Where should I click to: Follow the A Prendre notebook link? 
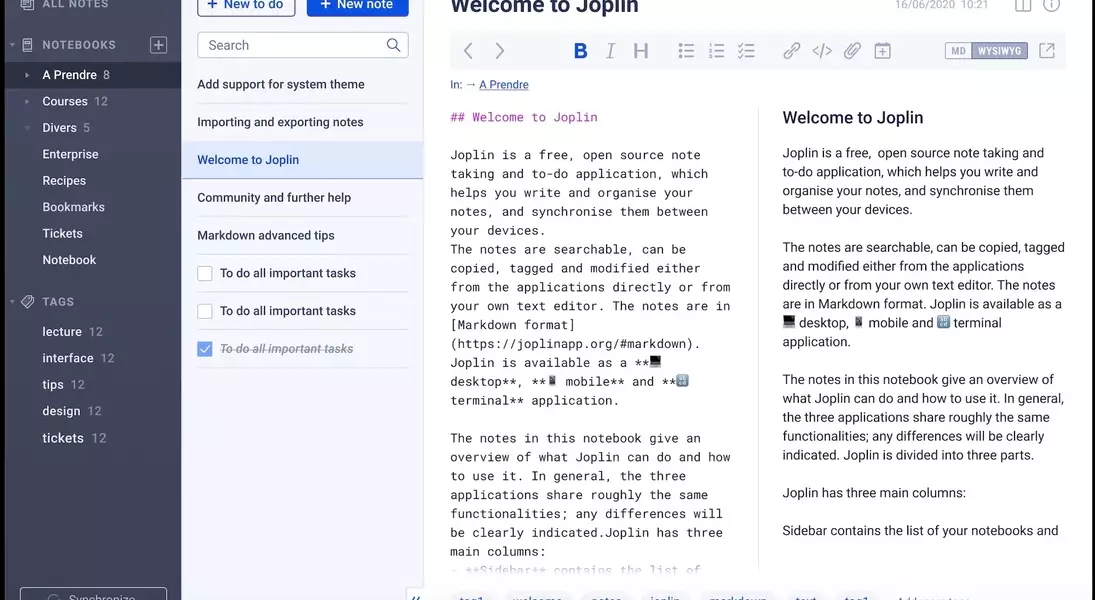point(504,85)
